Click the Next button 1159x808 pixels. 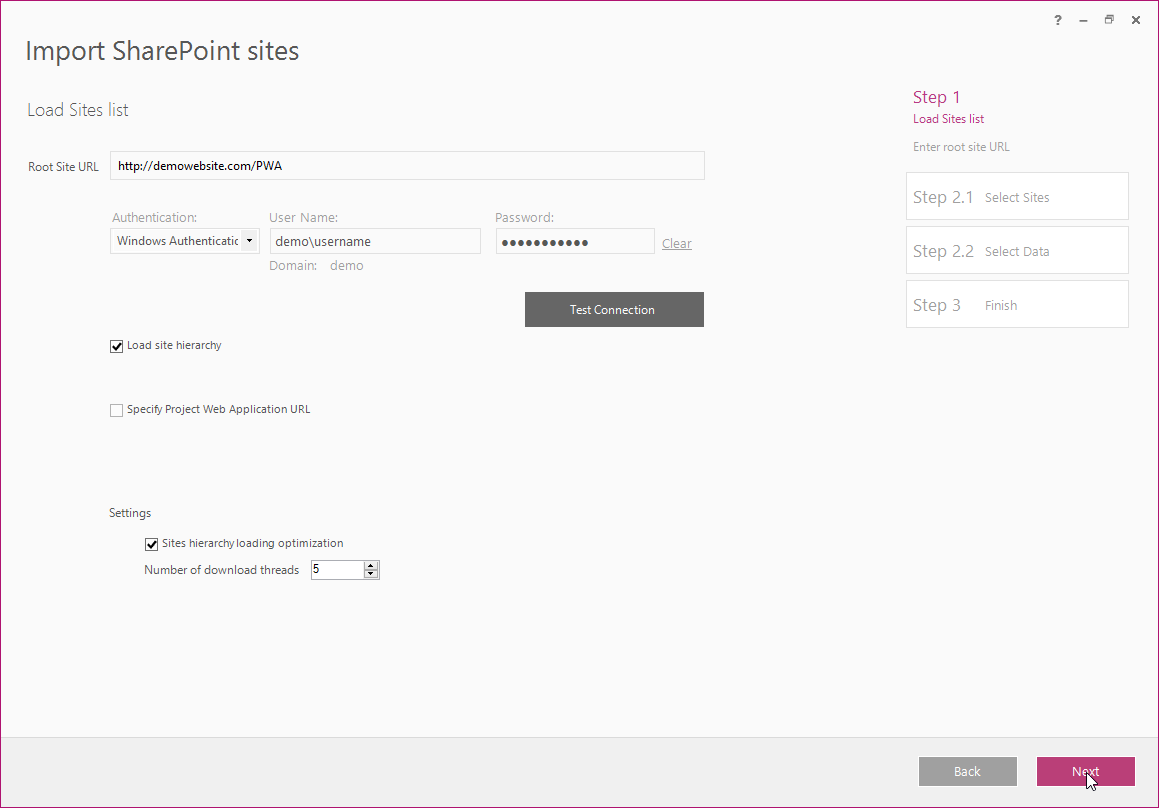(1086, 771)
